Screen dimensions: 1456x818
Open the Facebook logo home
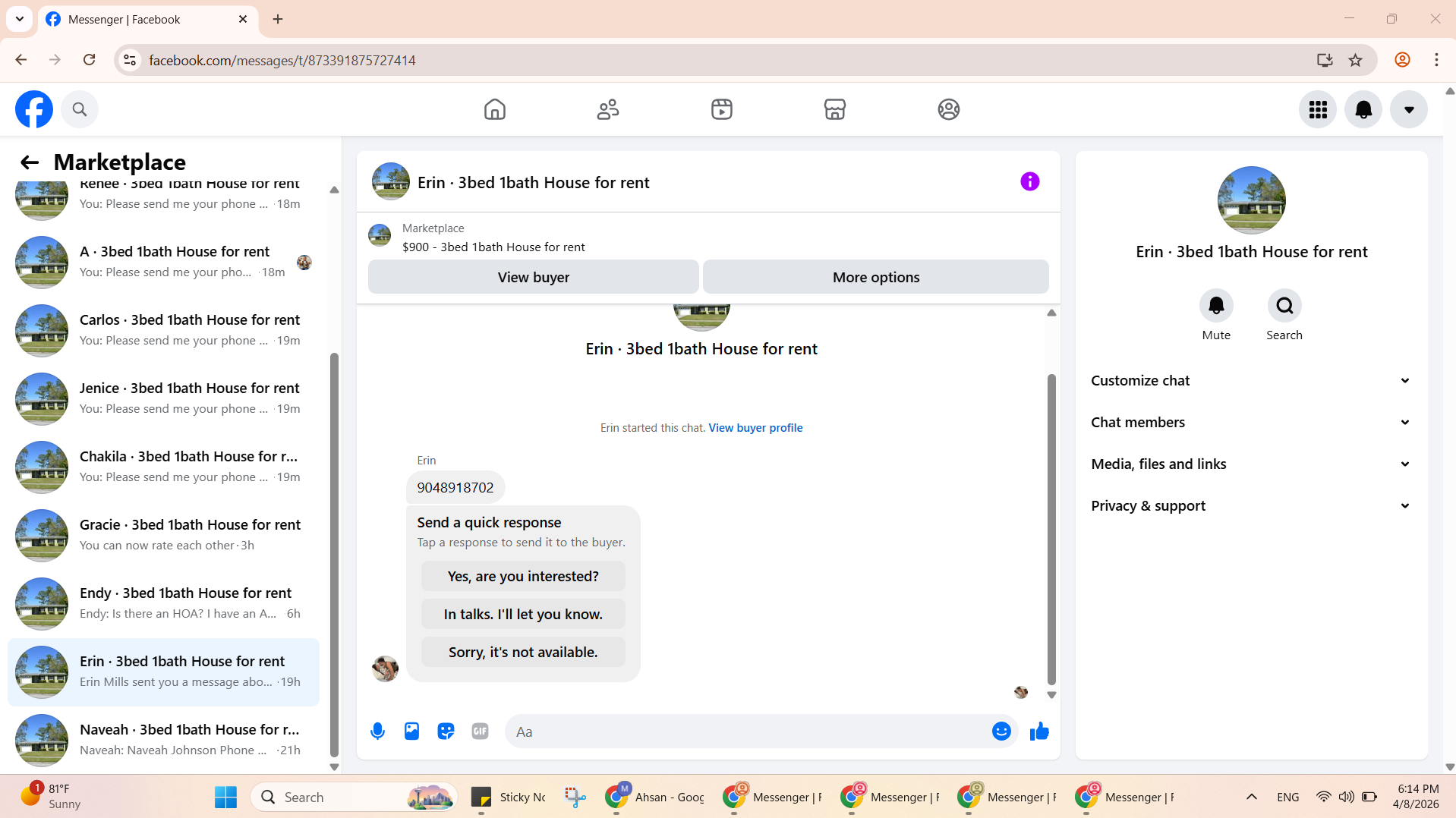34,109
